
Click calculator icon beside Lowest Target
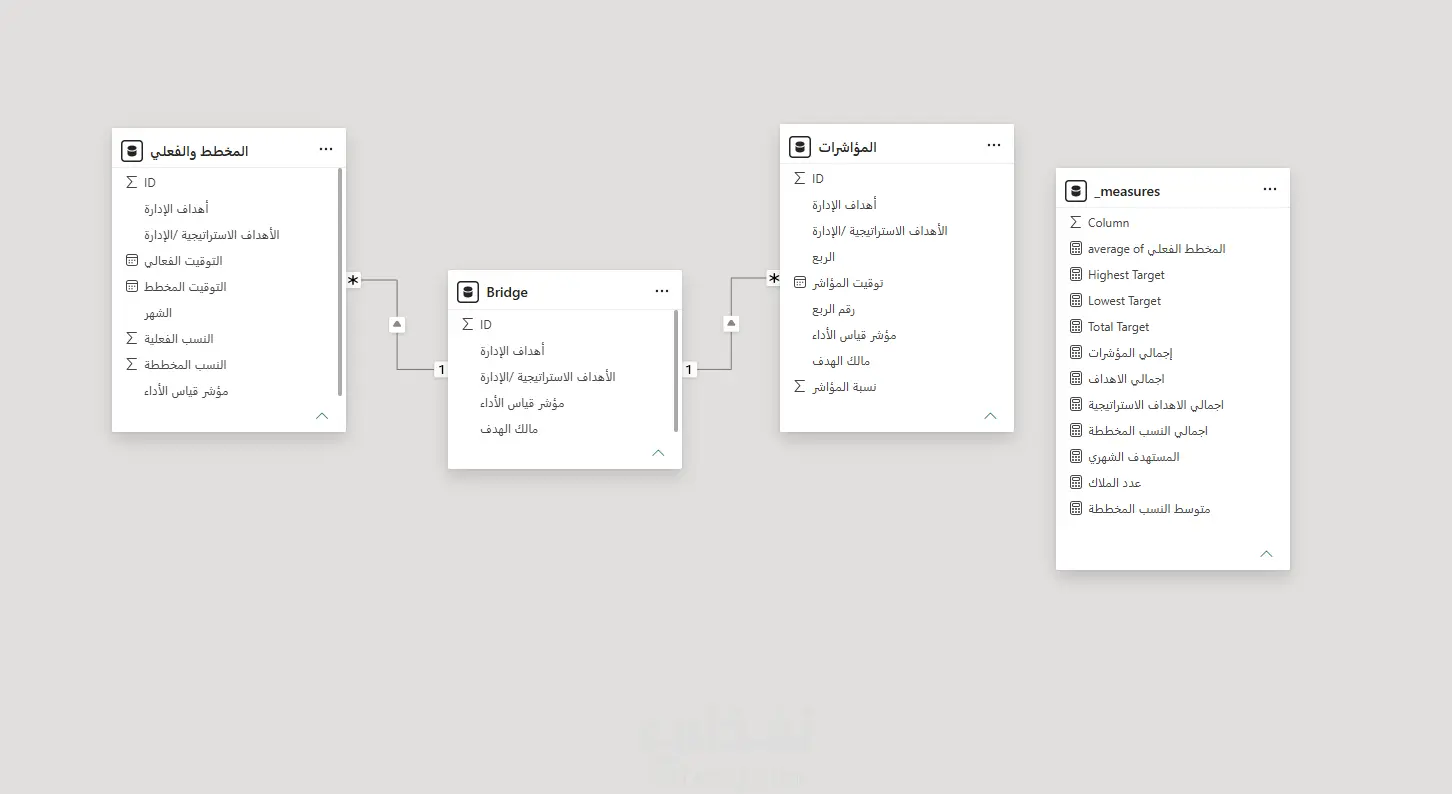tap(1076, 301)
